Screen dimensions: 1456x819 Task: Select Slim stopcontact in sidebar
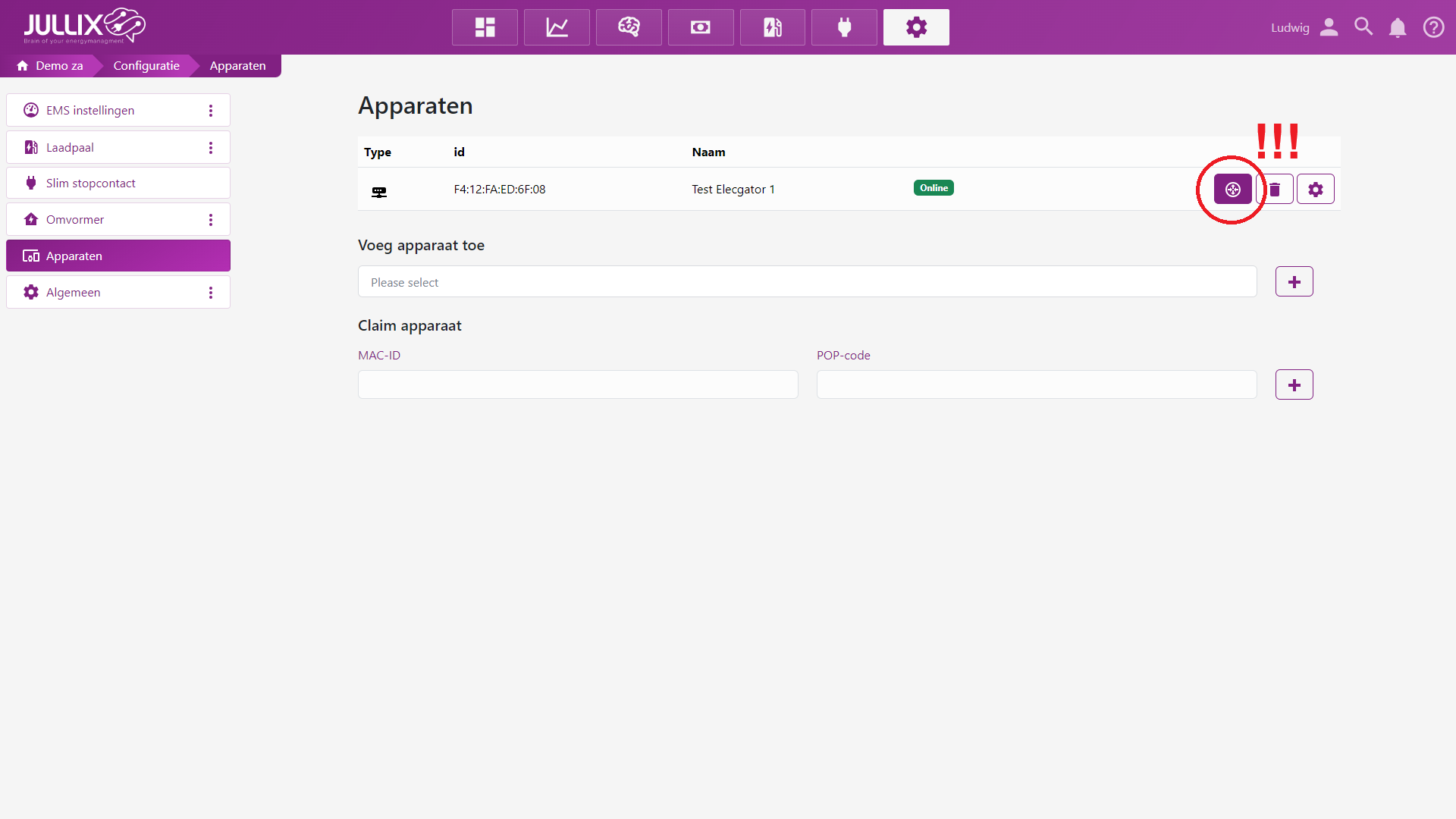(x=91, y=184)
